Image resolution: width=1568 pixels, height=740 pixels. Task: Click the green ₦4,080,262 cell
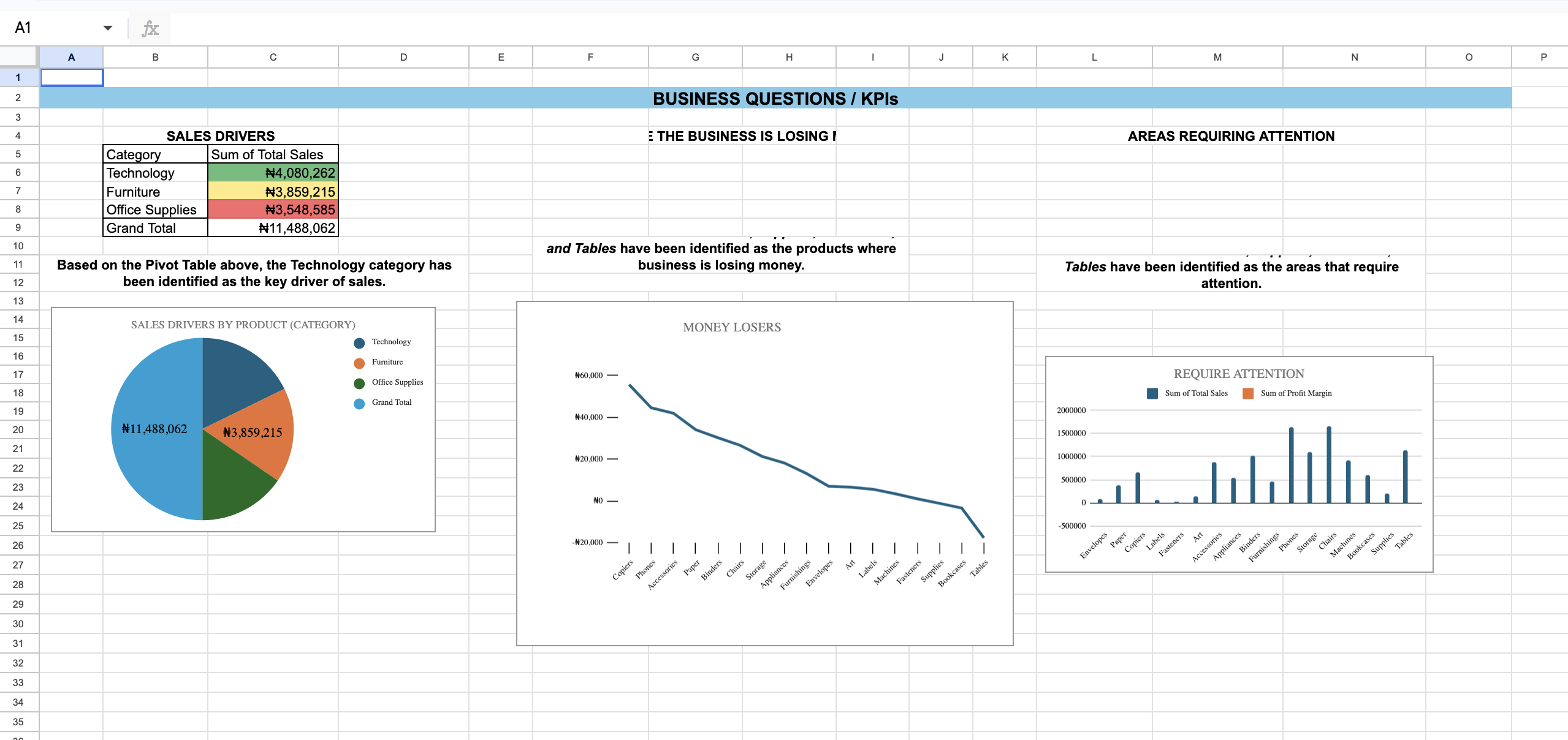click(x=273, y=173)
